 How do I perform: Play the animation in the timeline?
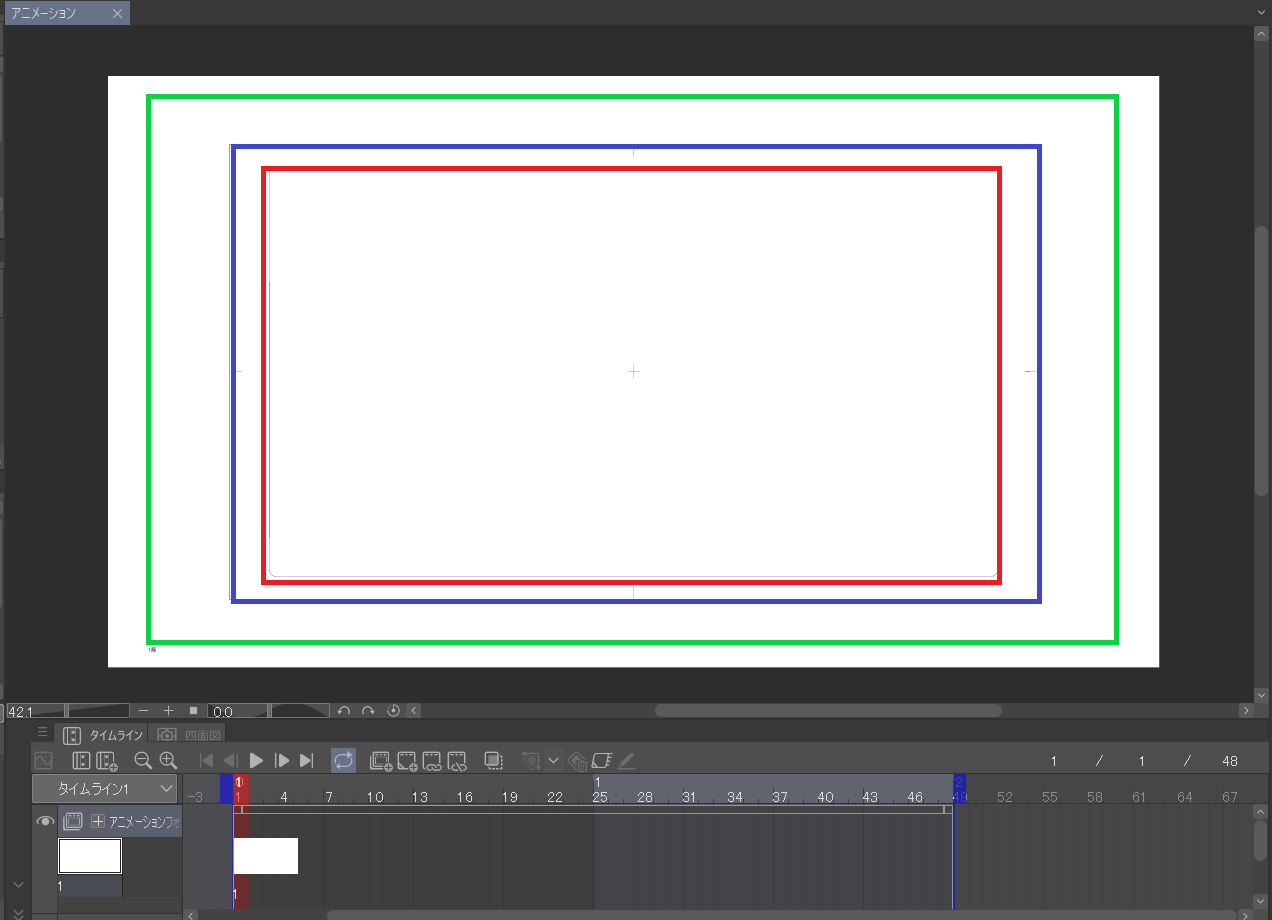pos(256,761)
